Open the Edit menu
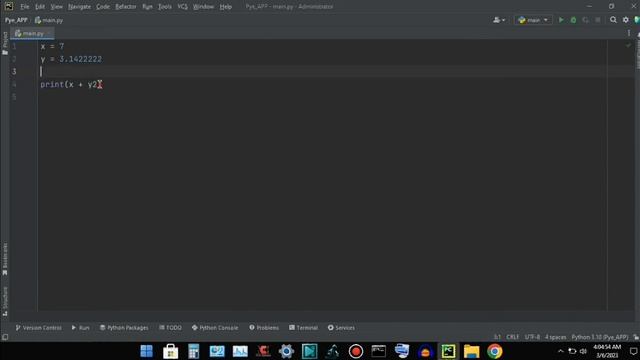 [x=40, y=7]
